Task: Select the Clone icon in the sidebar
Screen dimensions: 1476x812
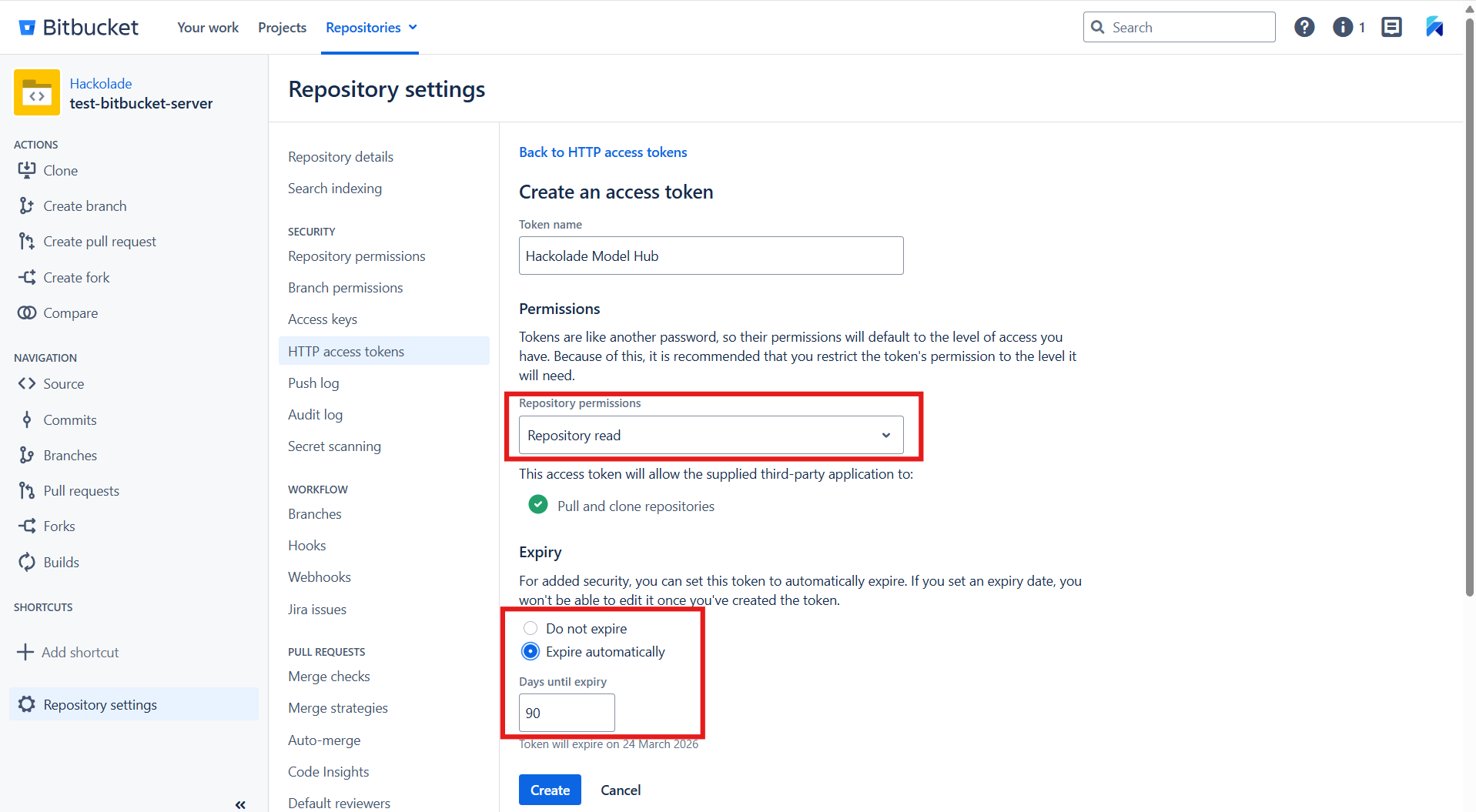Action: (27, 170)
